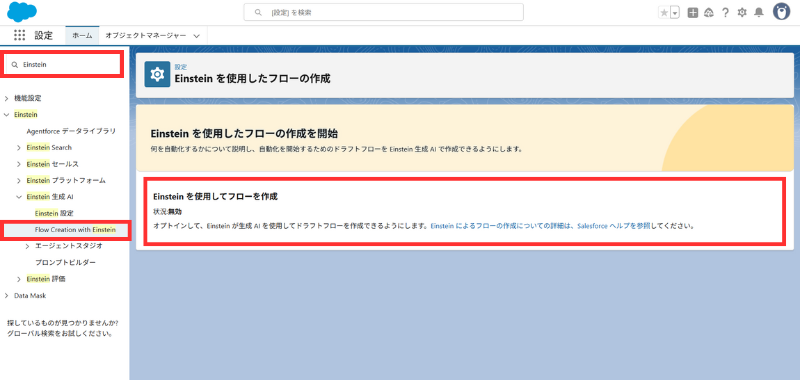The height and width of the screenshot is (380, 800).
Task: Click the gear icon in page header
Action: (x=157, y=74)
